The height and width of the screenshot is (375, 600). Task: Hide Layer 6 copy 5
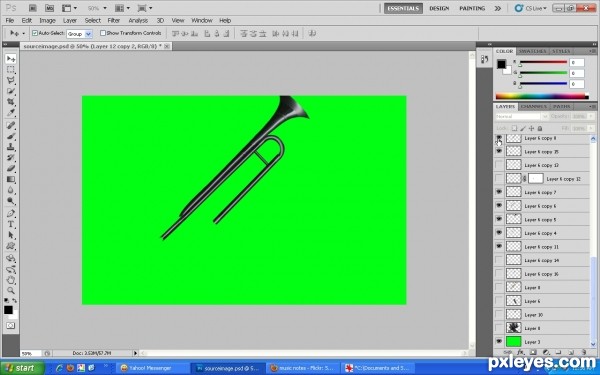(499, 219)
